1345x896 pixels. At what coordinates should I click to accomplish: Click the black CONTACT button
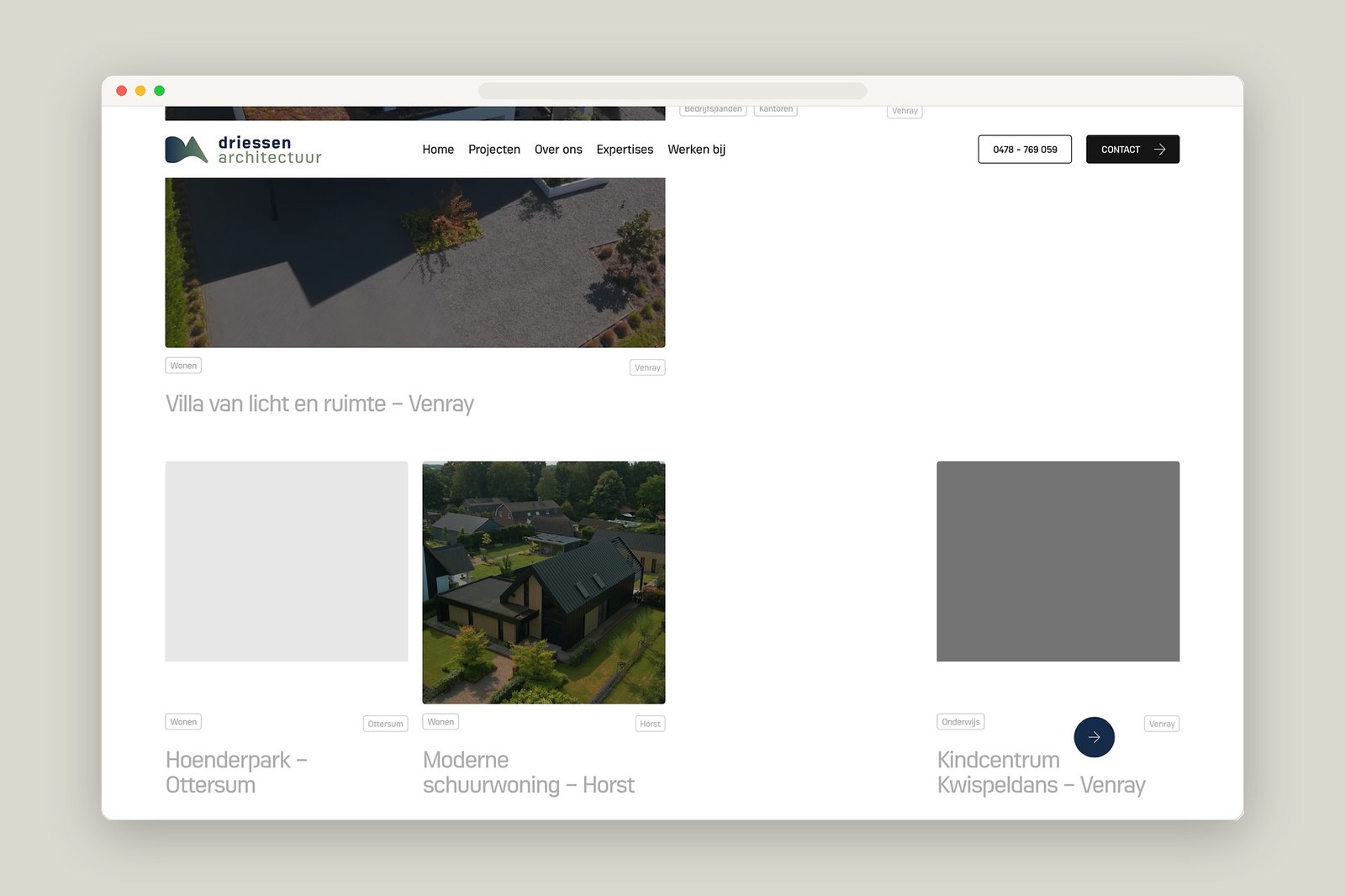pyautogui.click(x=1132, y=150)
